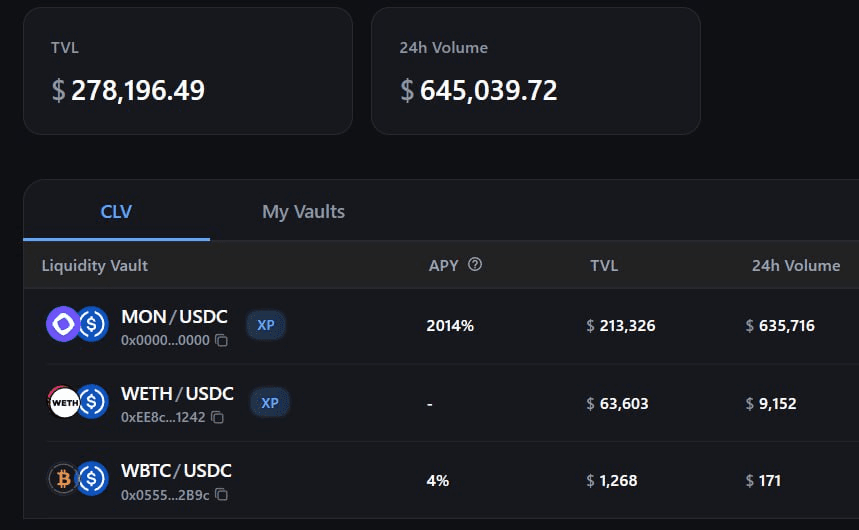Copy the WETH/USDC vault address

(217, 417)
